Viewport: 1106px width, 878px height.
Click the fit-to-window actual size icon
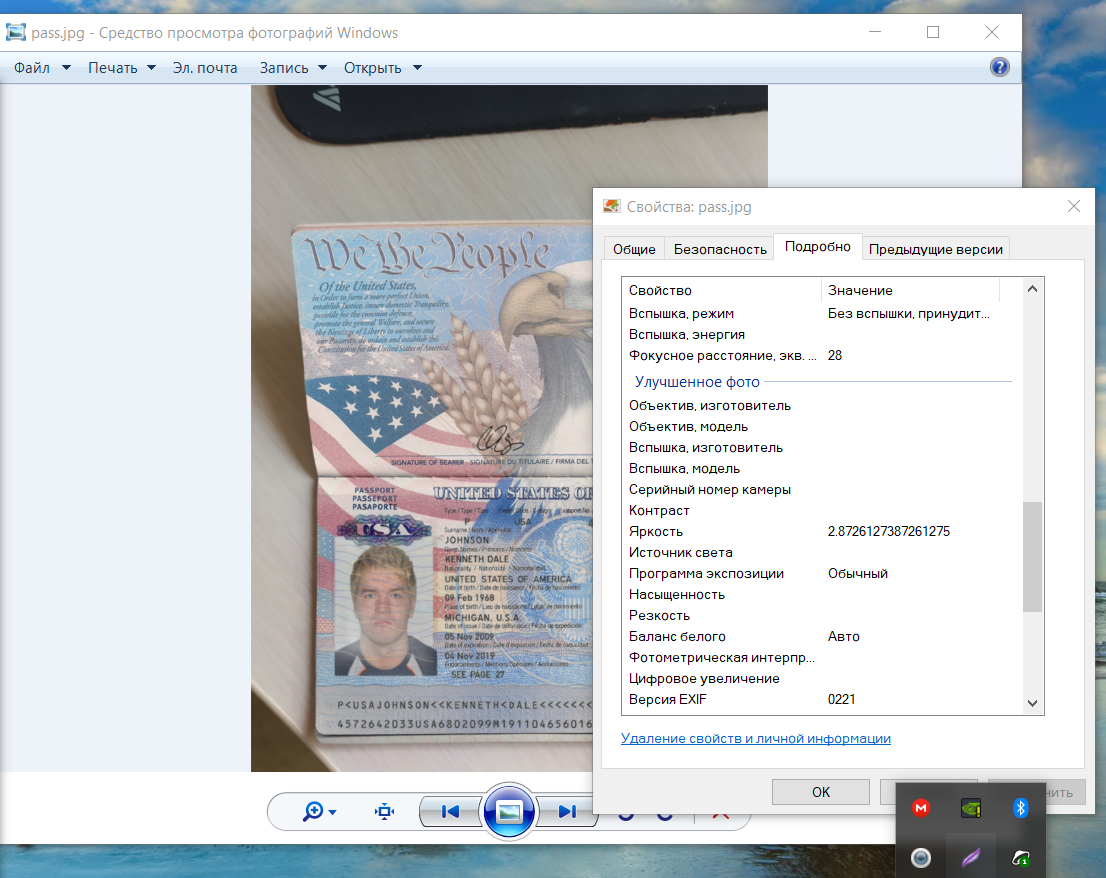pos(384,811)
